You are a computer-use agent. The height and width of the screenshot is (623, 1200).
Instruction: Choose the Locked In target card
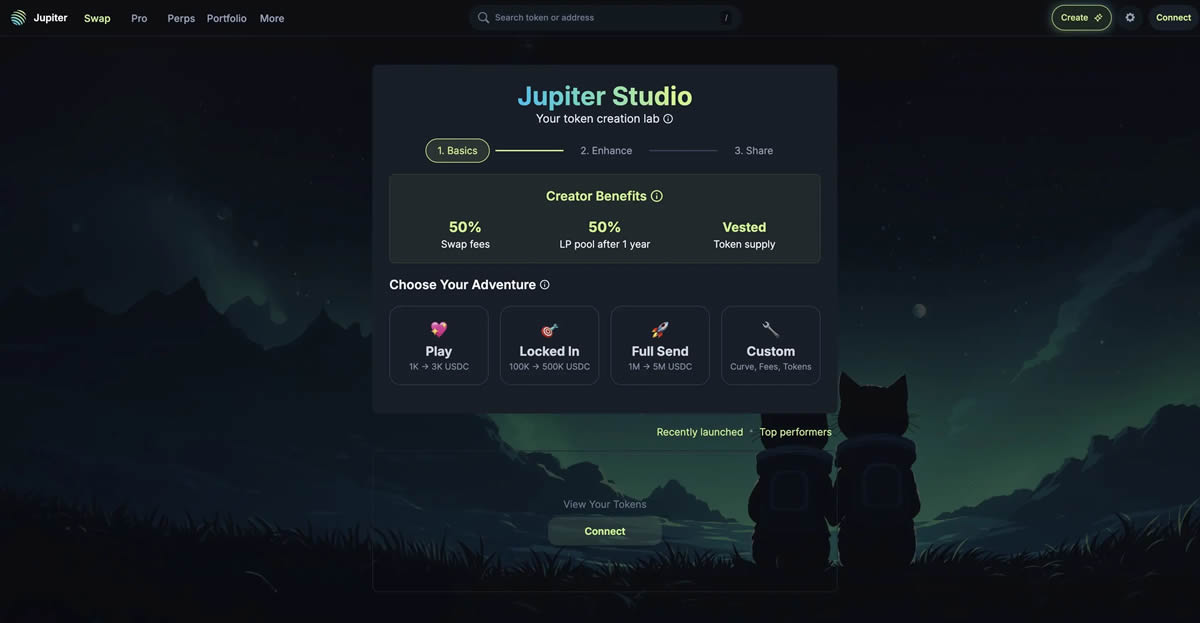pos(549,345)
